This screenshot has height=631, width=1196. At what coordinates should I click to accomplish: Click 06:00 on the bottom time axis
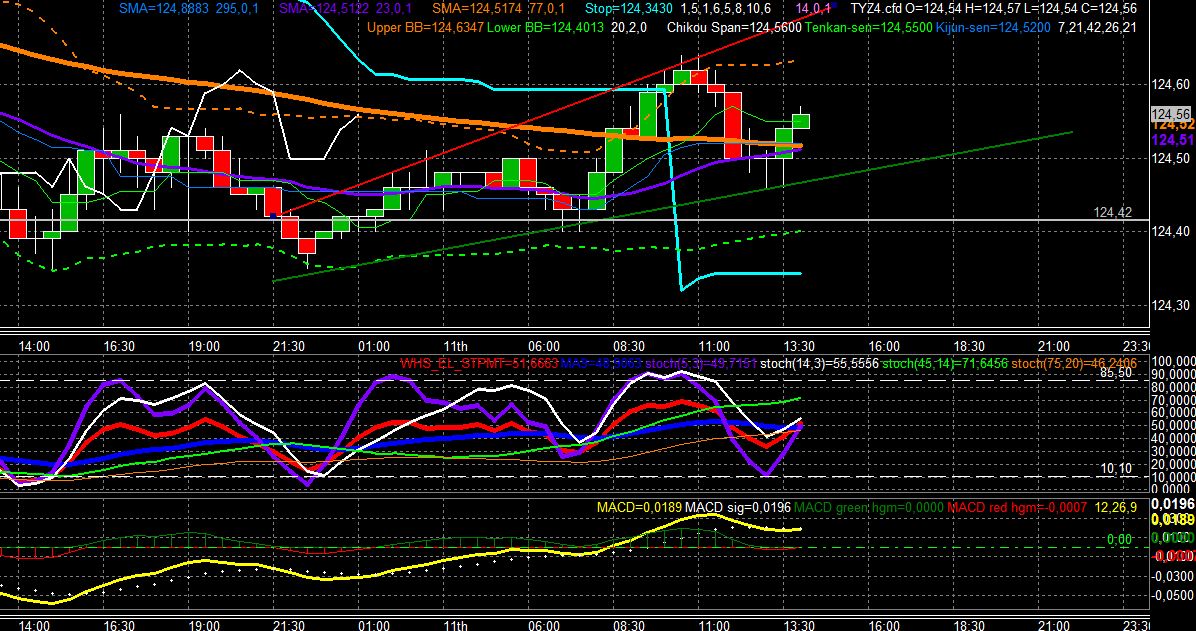click(x=544, y=624)
